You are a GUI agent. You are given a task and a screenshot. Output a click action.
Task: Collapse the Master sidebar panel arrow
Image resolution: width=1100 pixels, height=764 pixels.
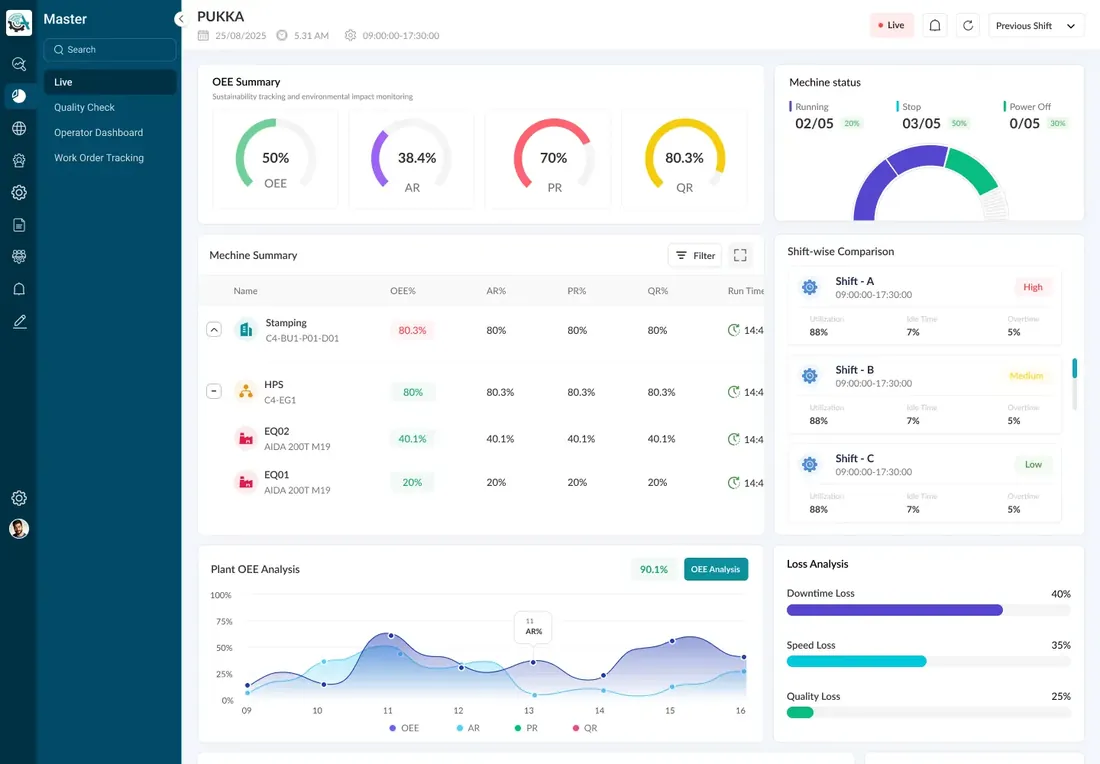click(181, 19)
